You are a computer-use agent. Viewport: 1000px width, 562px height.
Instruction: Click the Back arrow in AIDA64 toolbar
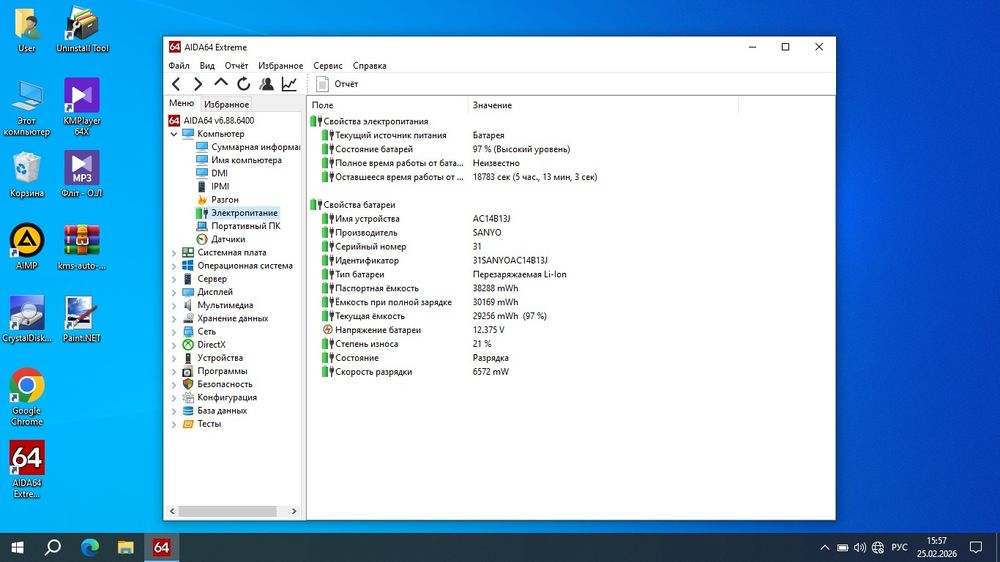pos(176,84)
